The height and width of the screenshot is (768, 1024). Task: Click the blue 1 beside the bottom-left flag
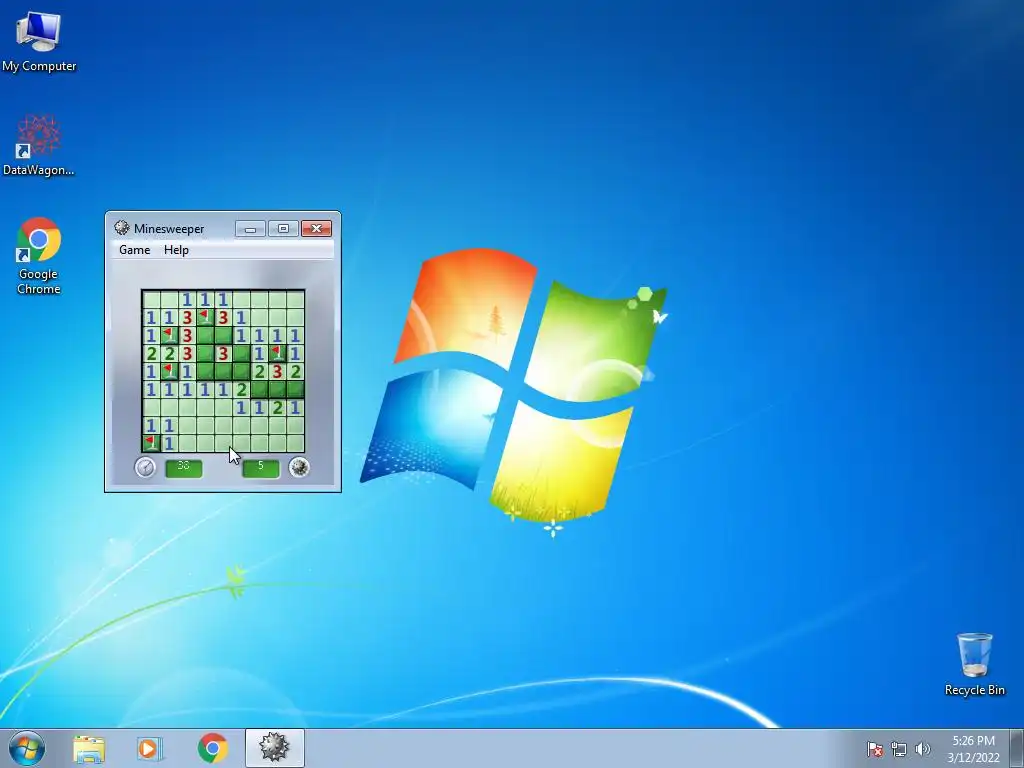[x=169, y=443]
